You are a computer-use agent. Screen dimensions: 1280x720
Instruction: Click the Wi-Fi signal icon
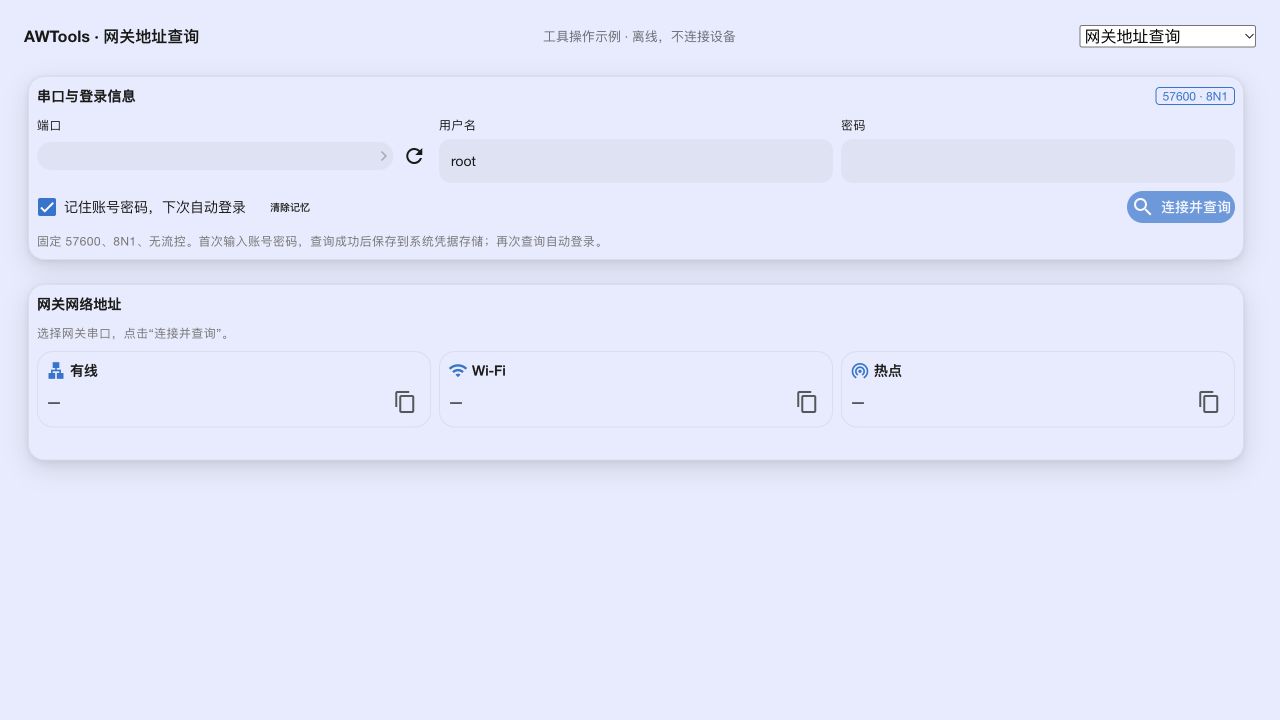(x=458, y=371)
